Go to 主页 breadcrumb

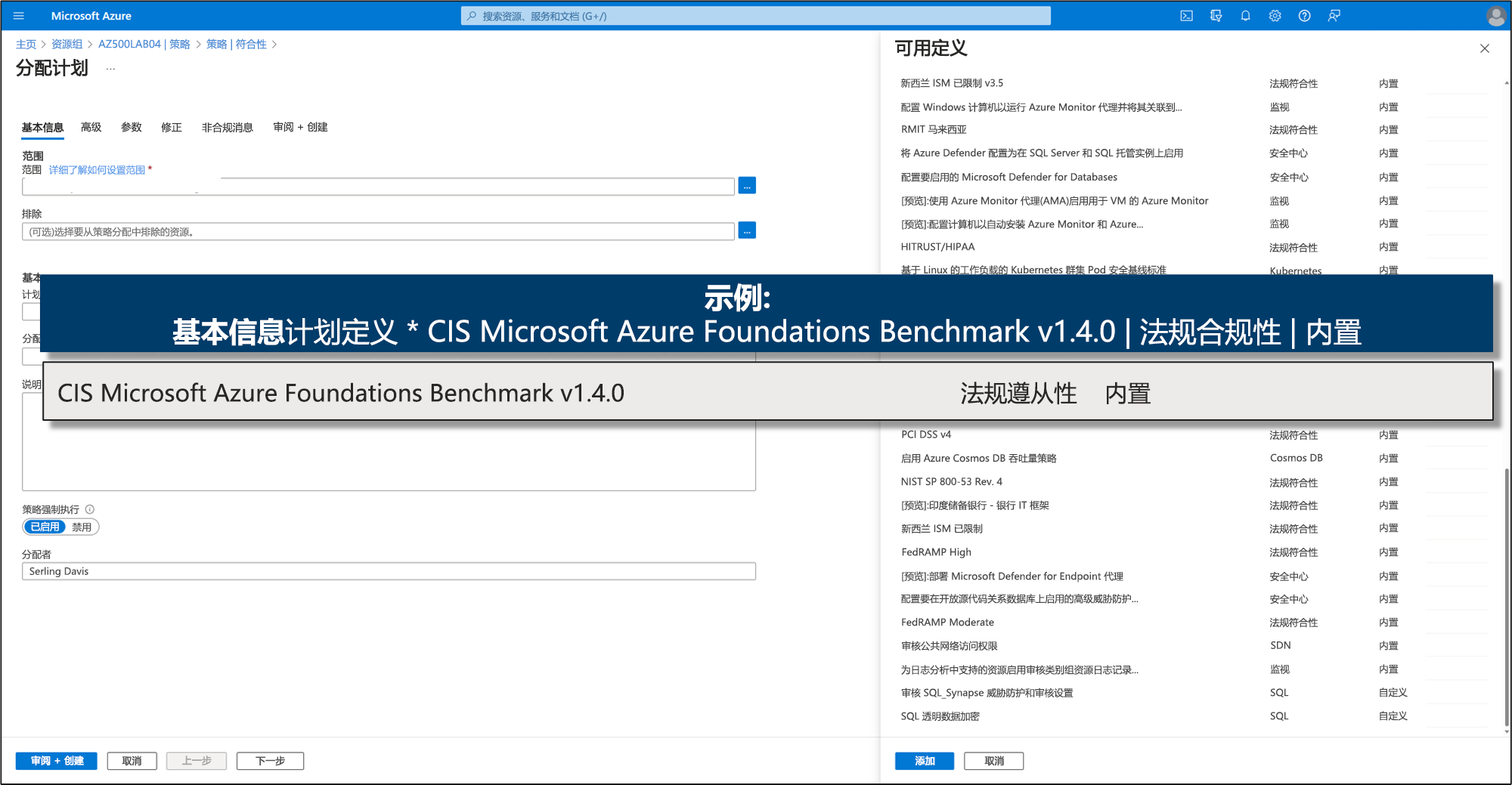coord(26,45)
